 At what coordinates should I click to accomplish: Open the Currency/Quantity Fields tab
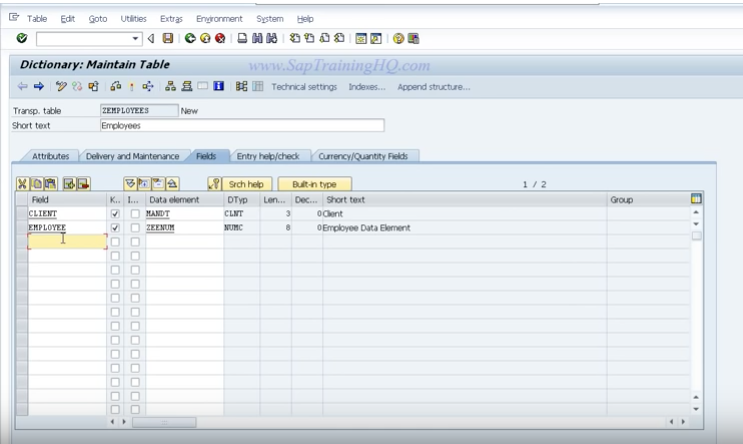367,156
